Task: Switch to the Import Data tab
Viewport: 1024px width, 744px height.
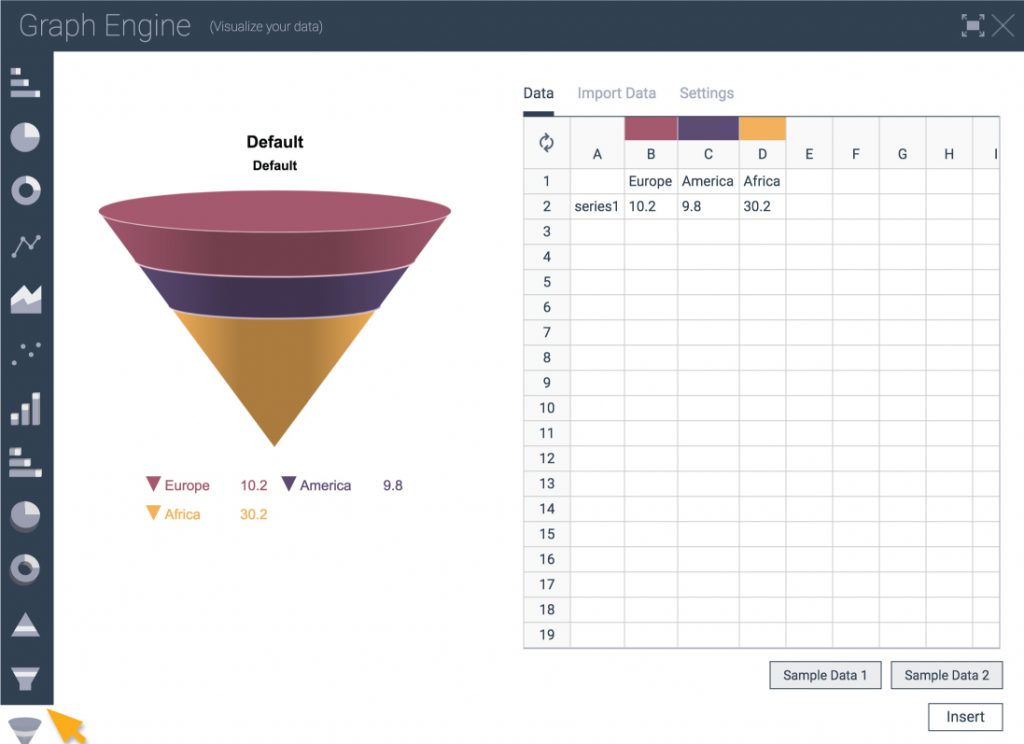Action: [x=616, y=92]
